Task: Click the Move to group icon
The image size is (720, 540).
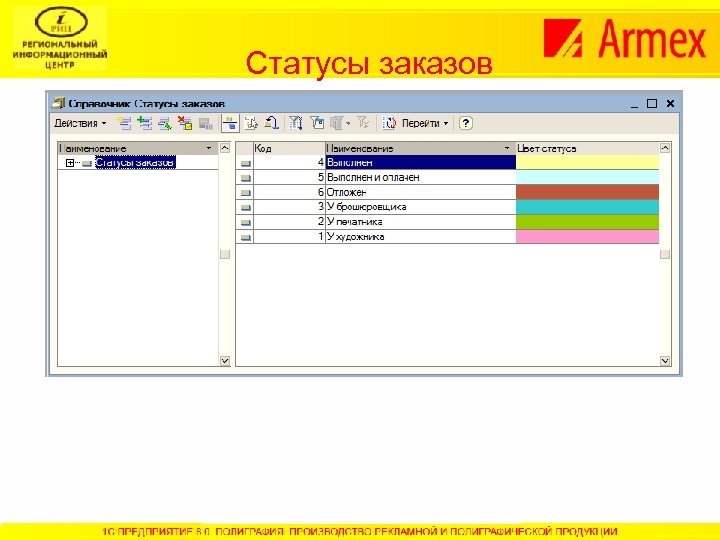Action: (251, 123)
